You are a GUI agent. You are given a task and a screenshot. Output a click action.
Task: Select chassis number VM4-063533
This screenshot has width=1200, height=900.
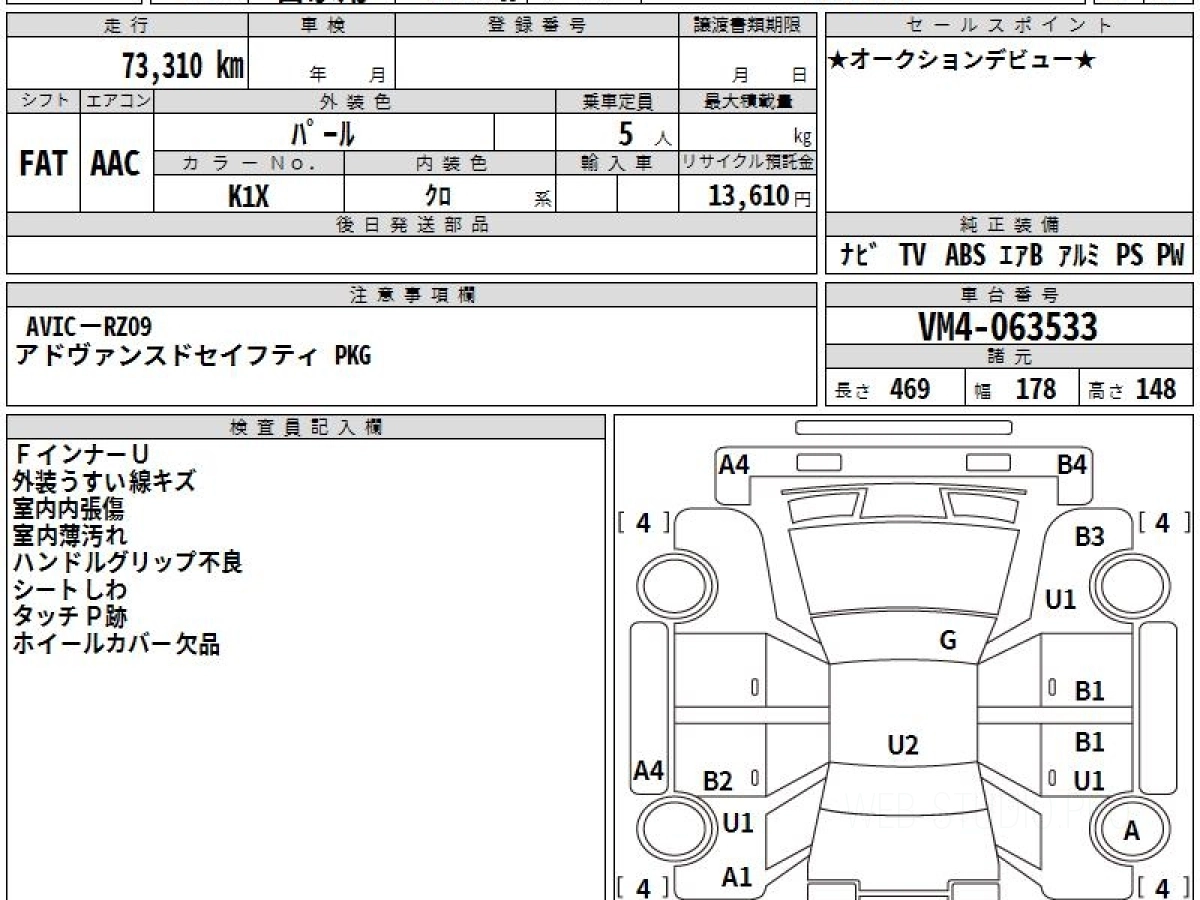pyautogui.click(x=1008, y=327)
